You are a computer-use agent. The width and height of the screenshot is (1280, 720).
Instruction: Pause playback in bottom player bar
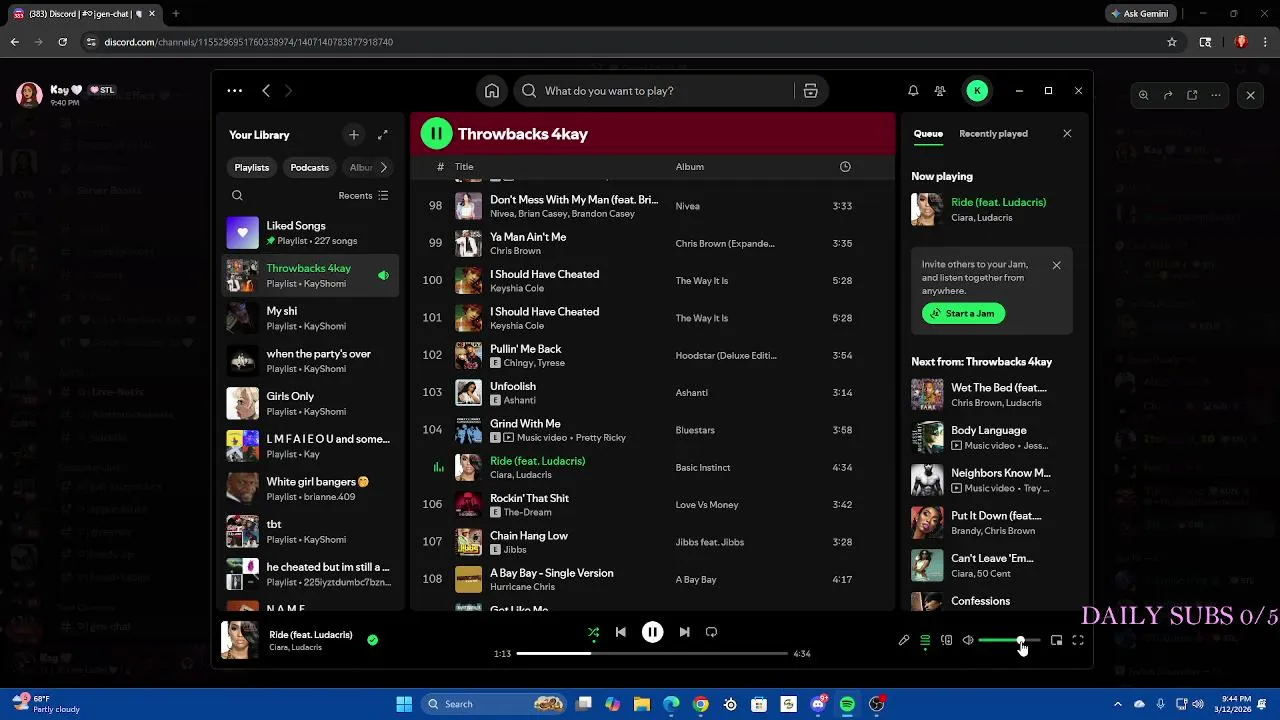652,632
